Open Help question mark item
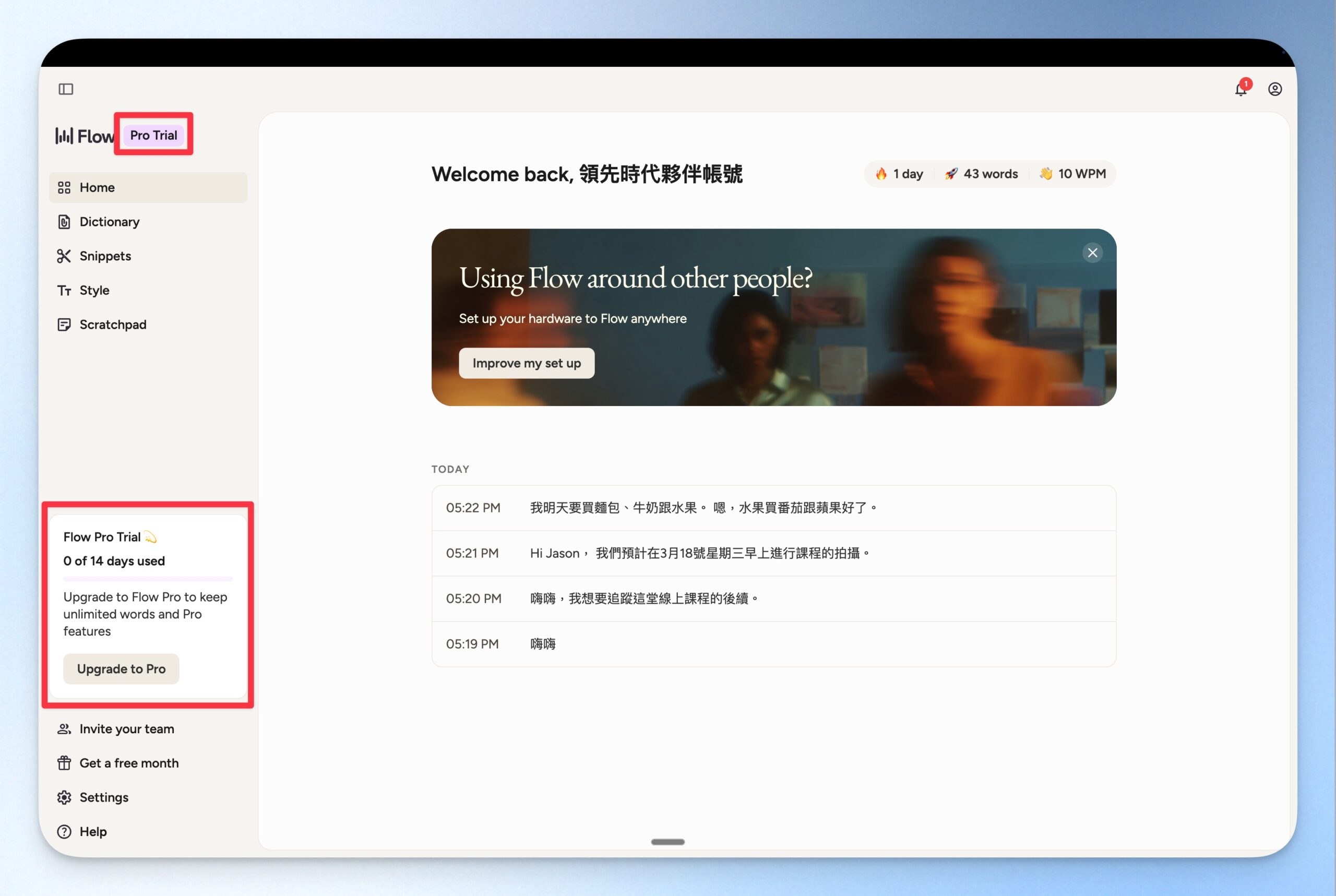 tap(64, 832)
